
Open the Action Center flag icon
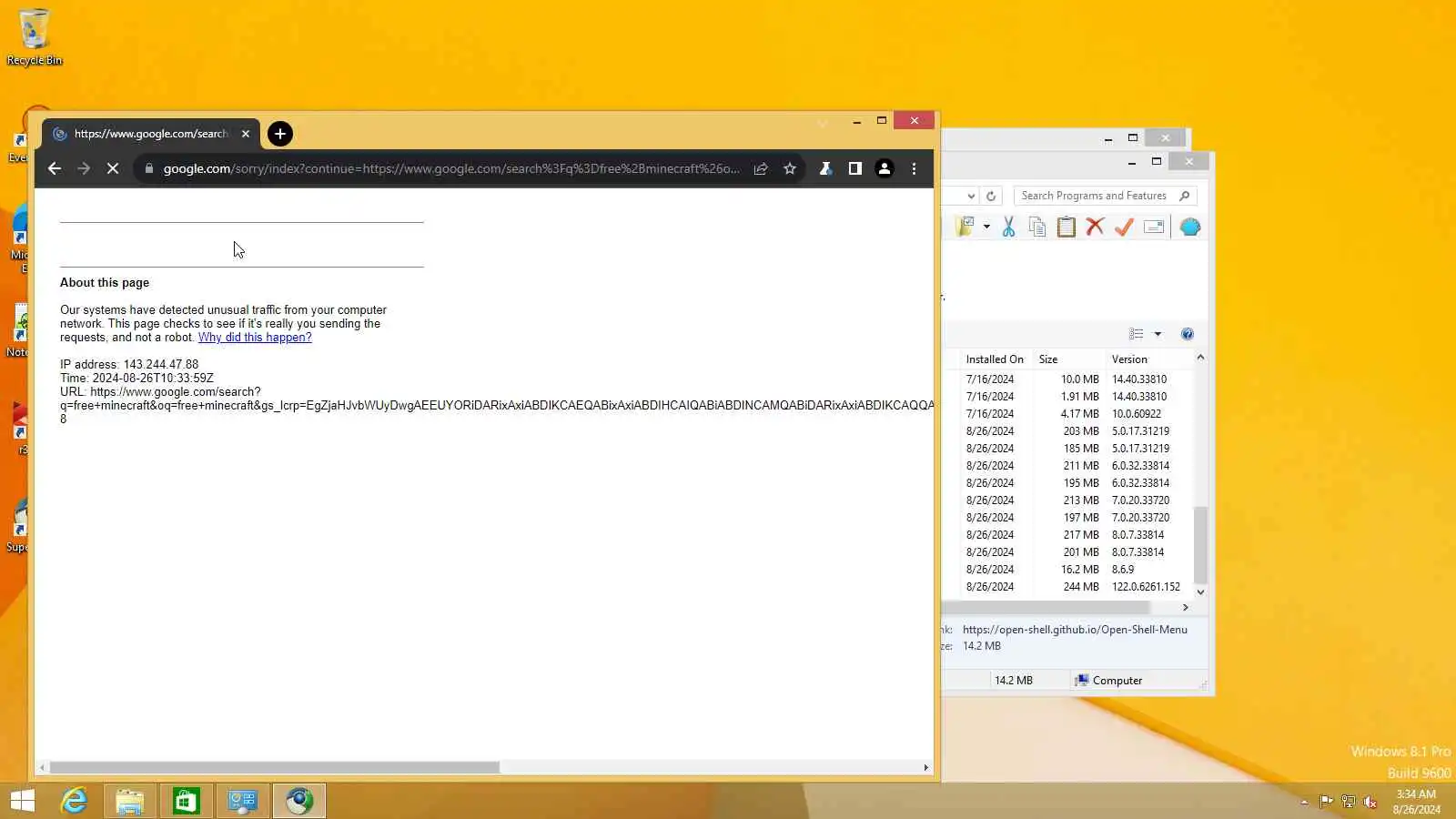click(1326, 802)
